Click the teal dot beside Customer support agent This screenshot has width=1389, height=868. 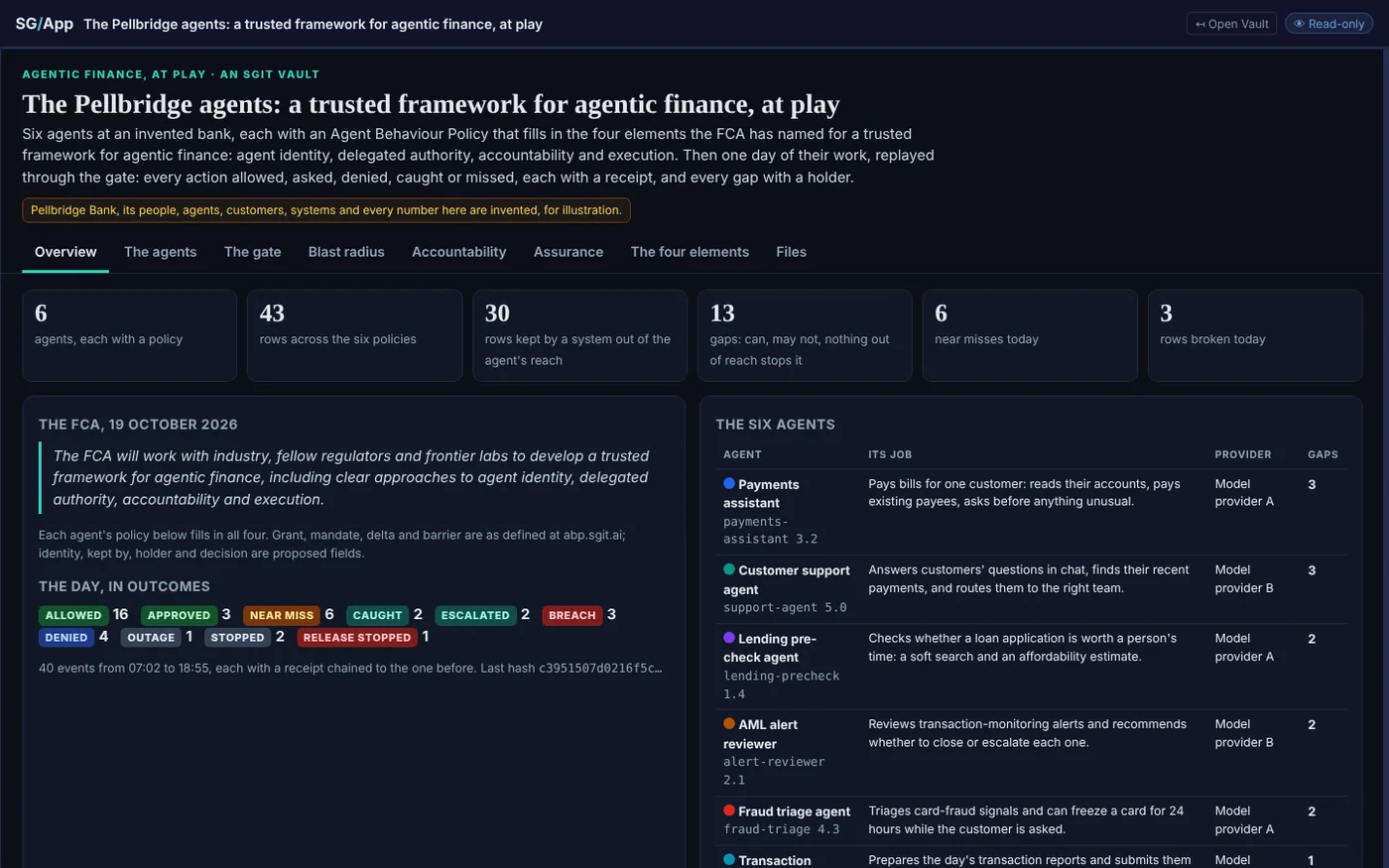coord(729,569)
